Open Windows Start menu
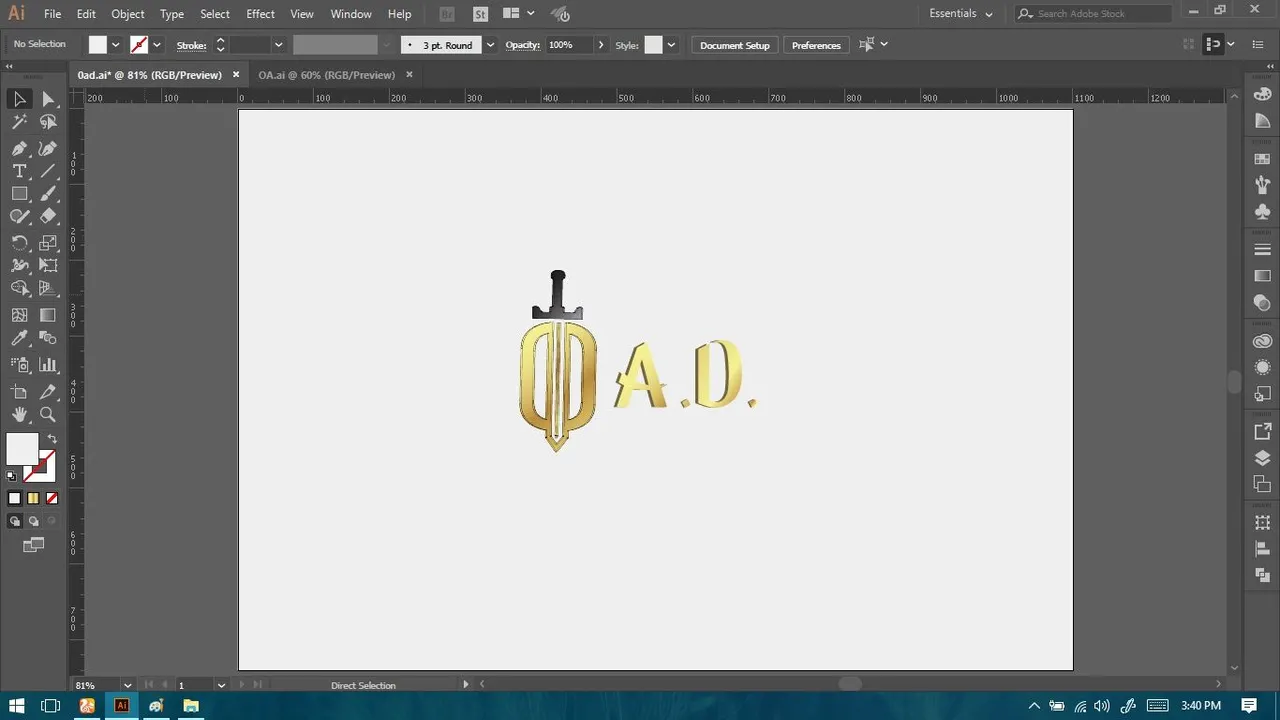The height and width of the screenshot is (720, 1280). (17, 706)
